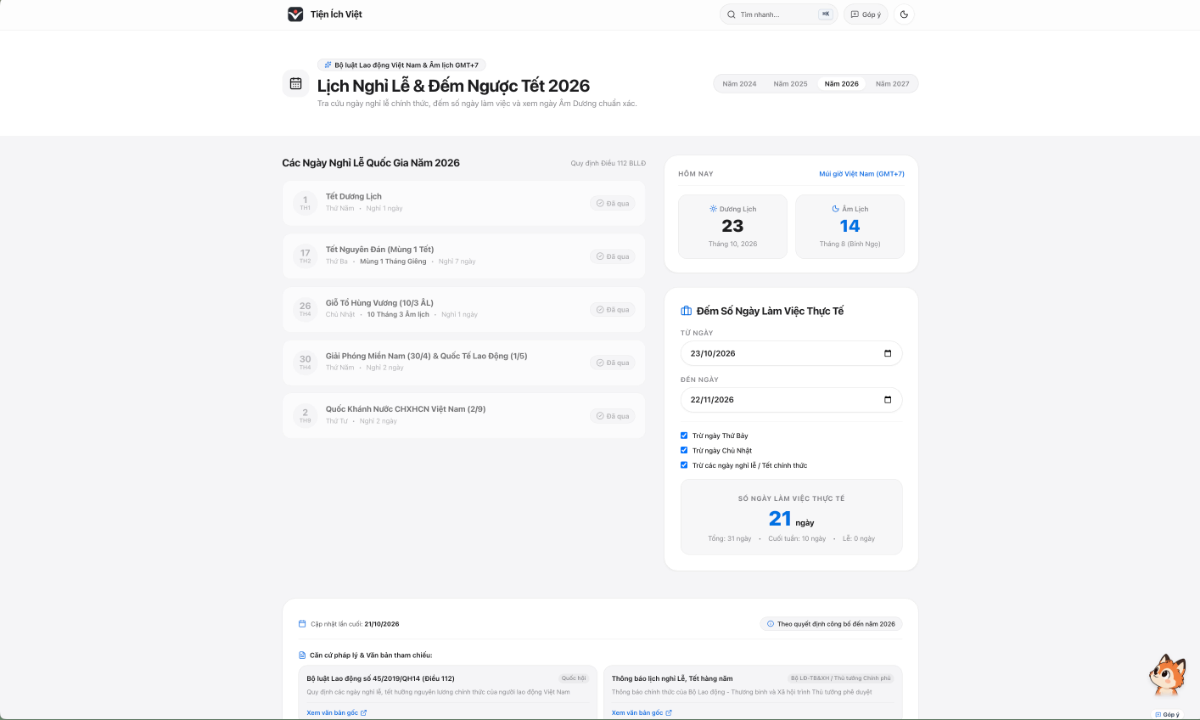Switch to Năm 2027 tab
Image resolution: width=1200 pixels, height=720 pixels.
[893, 84]
